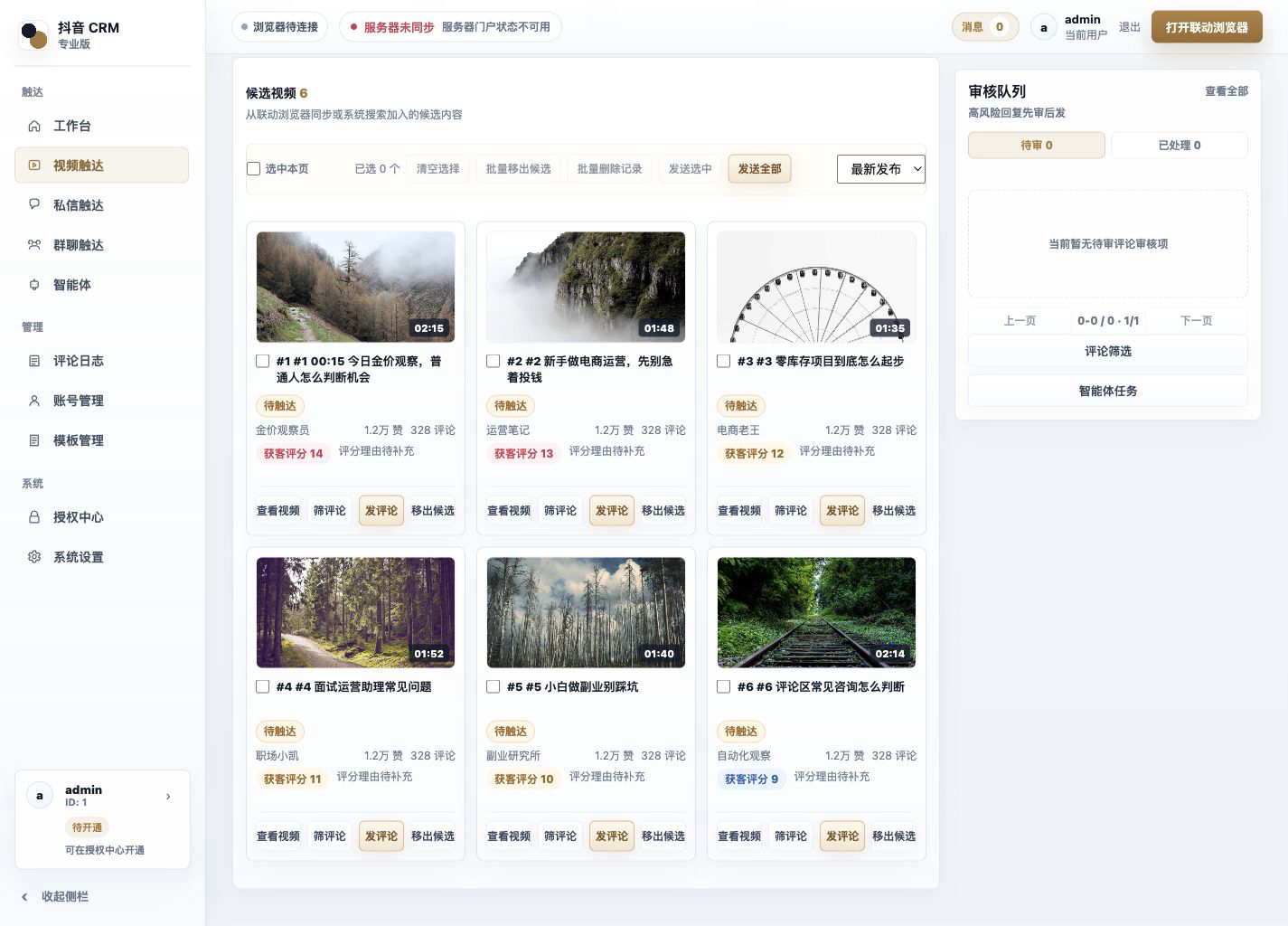Open 工作台 in the sidebar
Screen dimensions: 1288x926
(101, 126)
